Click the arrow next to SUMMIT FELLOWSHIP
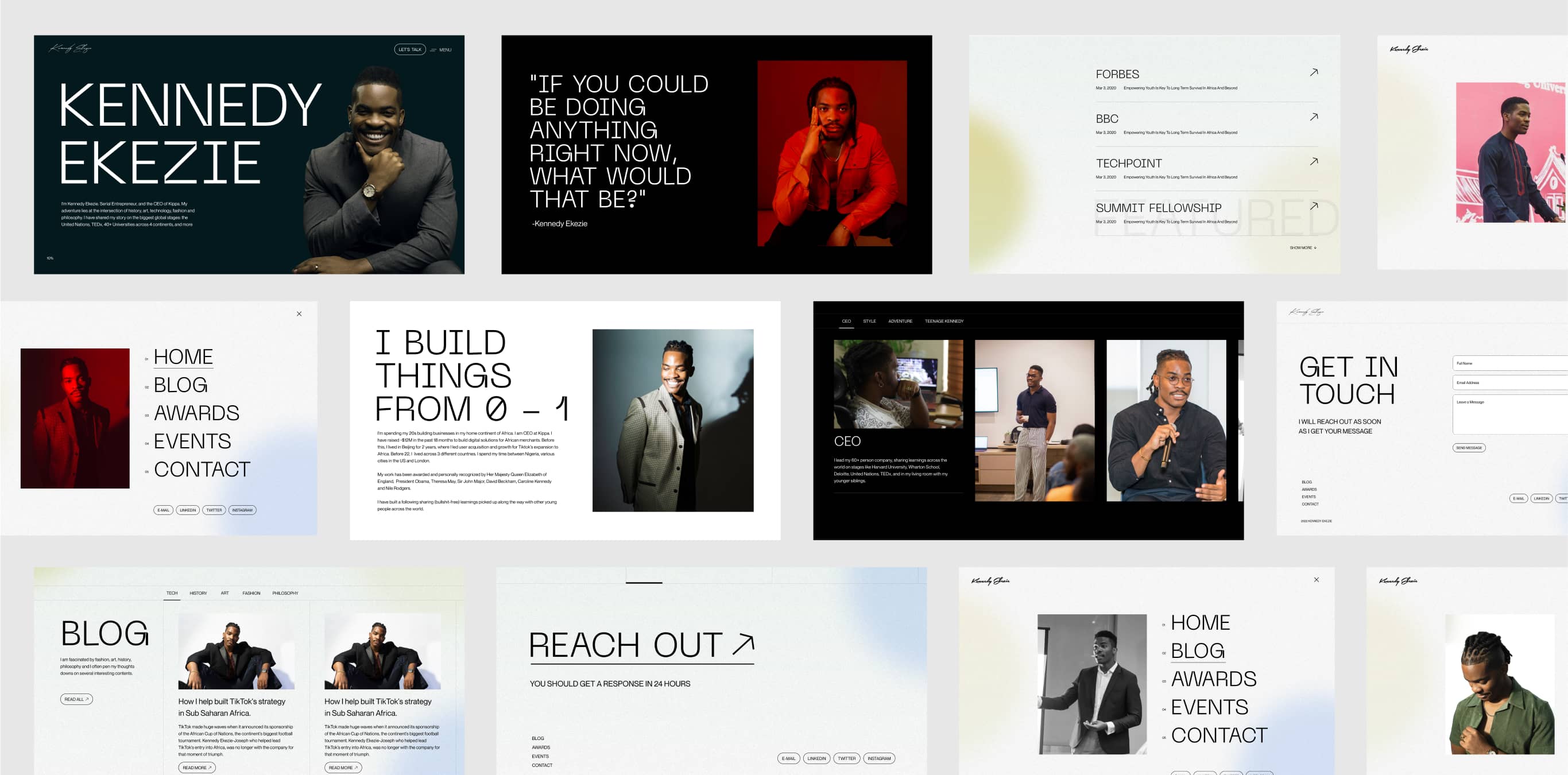The image size is (1568, 775). coord(1314,207)
